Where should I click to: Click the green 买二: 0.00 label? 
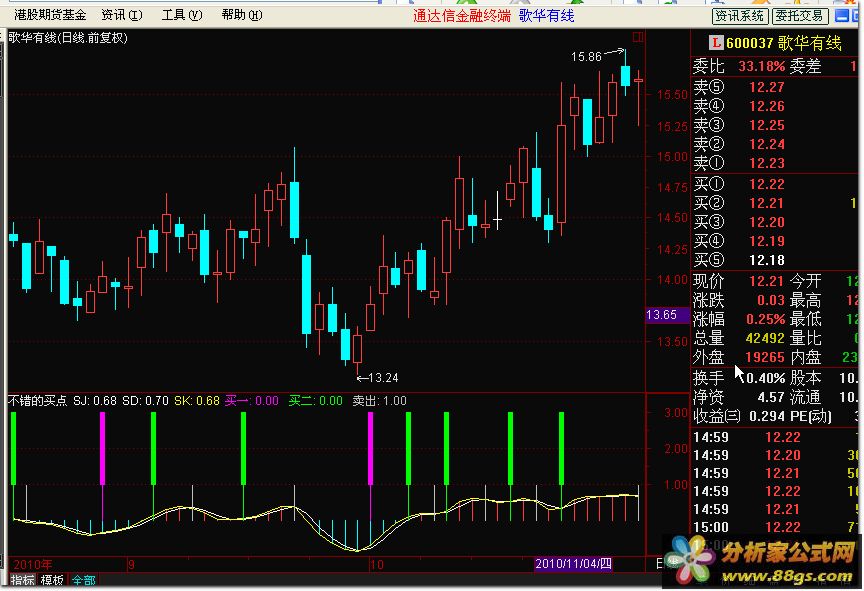316,400
